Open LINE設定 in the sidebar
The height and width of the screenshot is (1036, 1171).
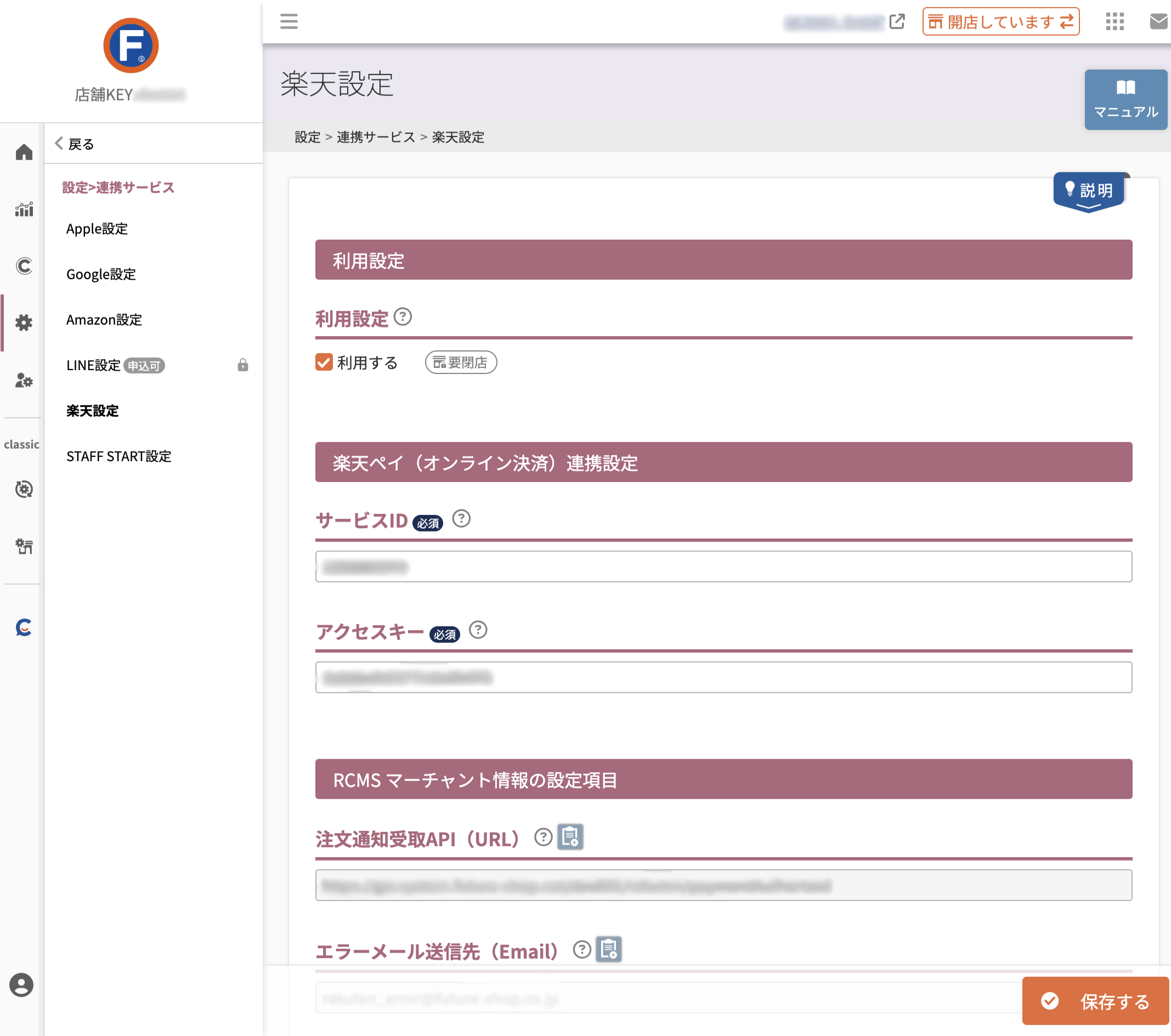(x=93, y=365)
